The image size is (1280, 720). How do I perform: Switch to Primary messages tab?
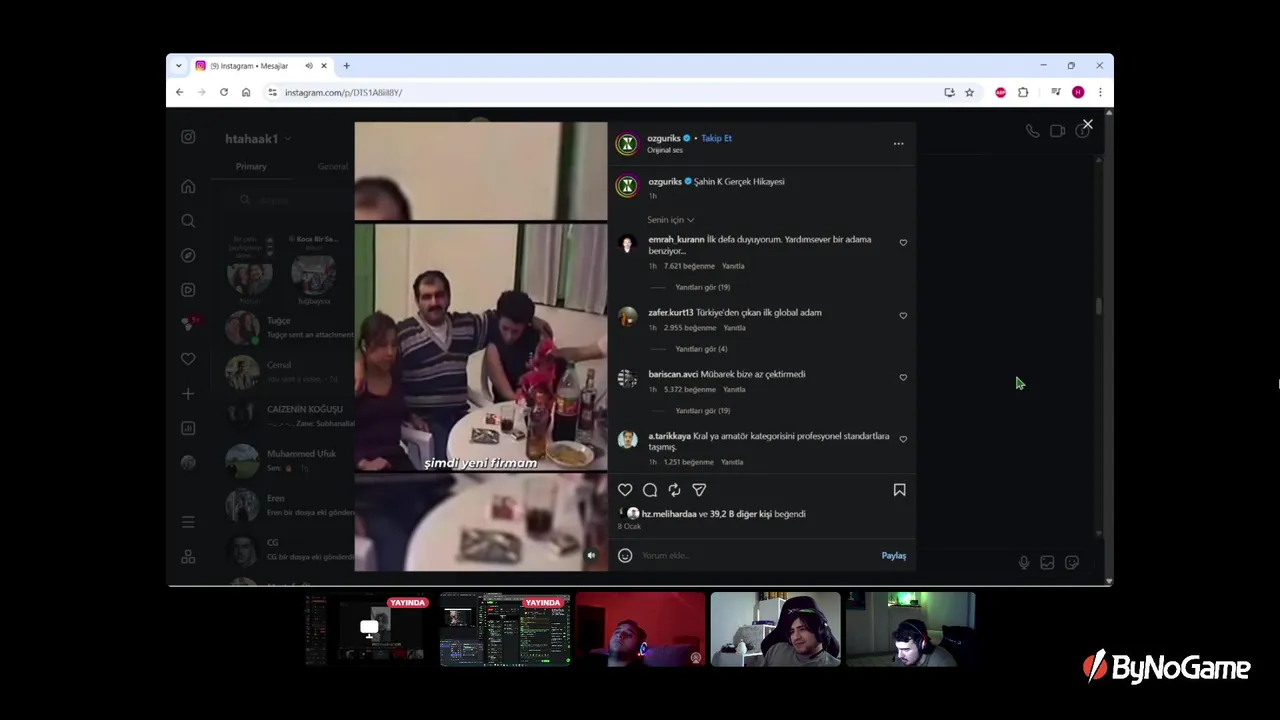coord(251,167)
